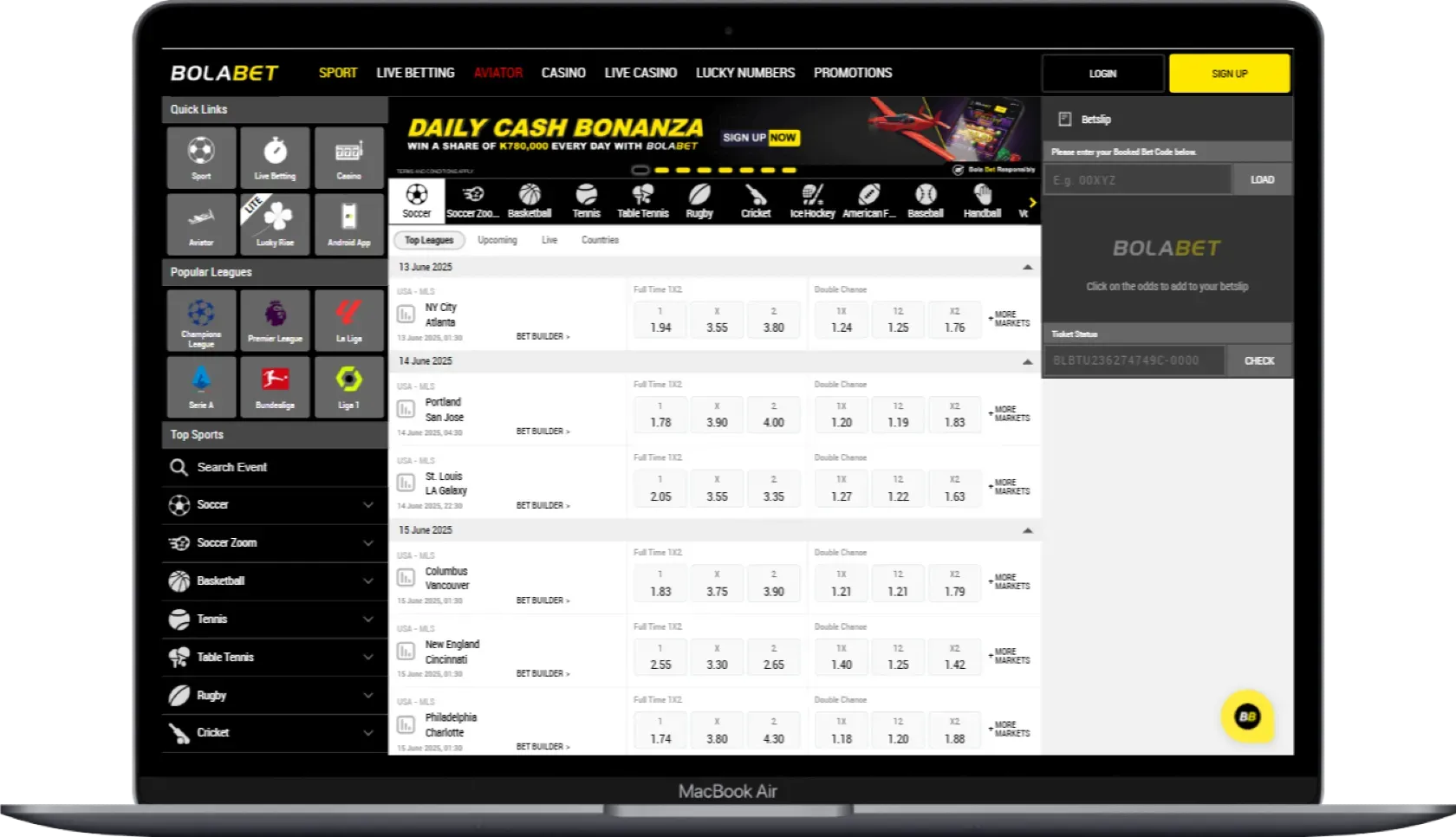
Task: Open the LIVE CASINO menu item
Action: pos(640,73)
